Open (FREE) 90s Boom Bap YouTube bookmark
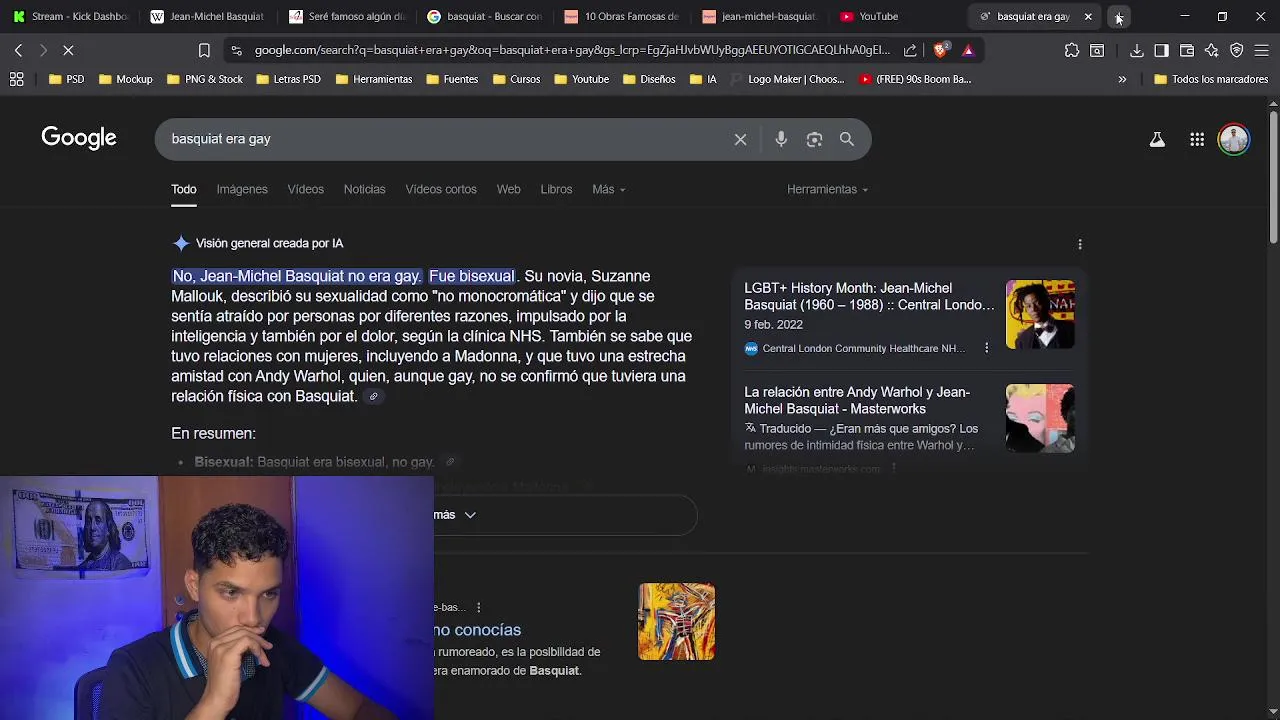The image size is (1280, 720). coord(915,79)
